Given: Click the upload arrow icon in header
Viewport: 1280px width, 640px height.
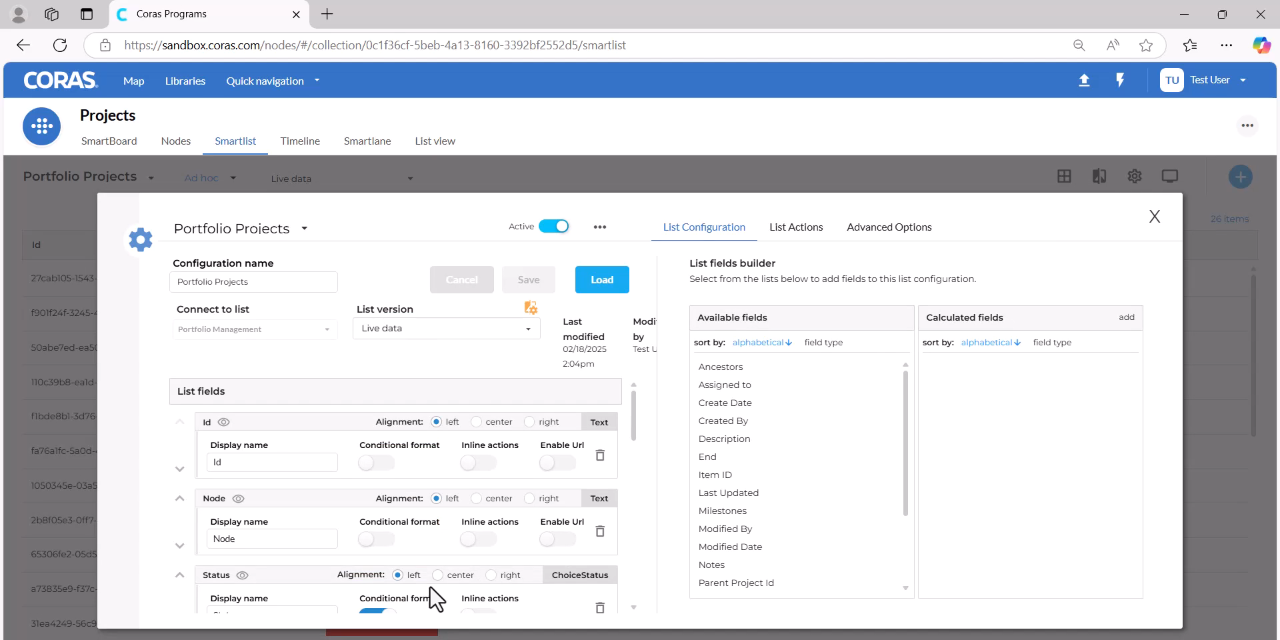Looking at the screenshot, I should [1084, 80].
